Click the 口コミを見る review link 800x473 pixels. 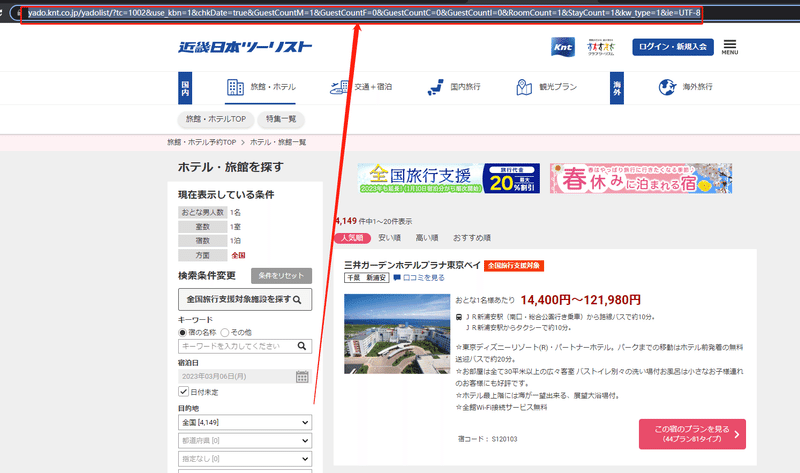[x=419, y=278]
